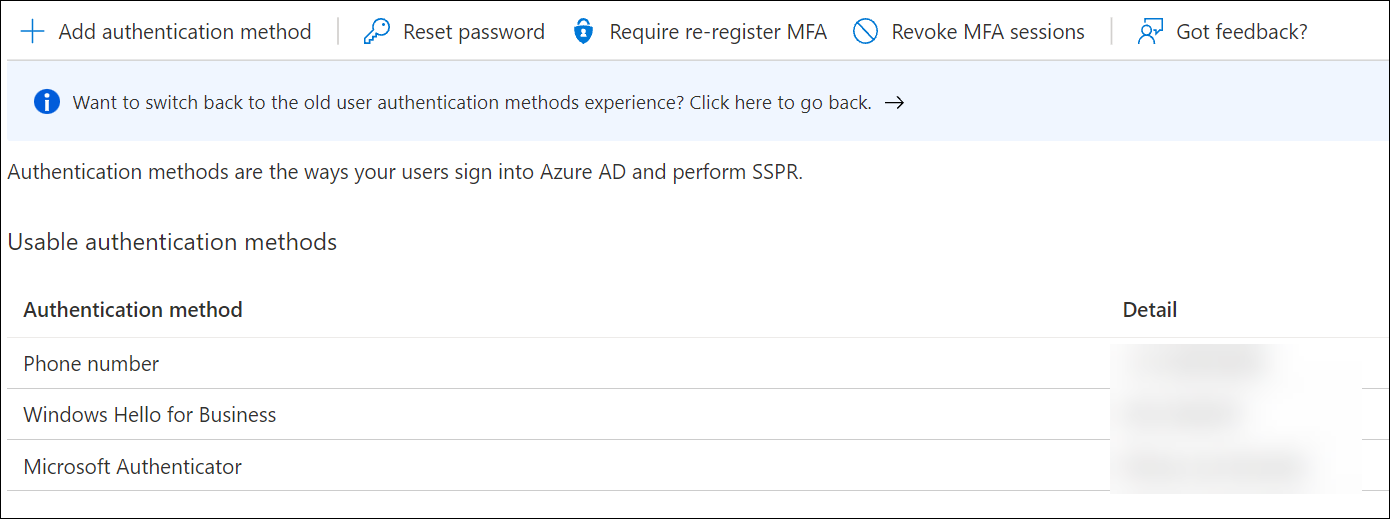Select Require re-register MFA
This screenshot has width=1390, height=519.
700,32
